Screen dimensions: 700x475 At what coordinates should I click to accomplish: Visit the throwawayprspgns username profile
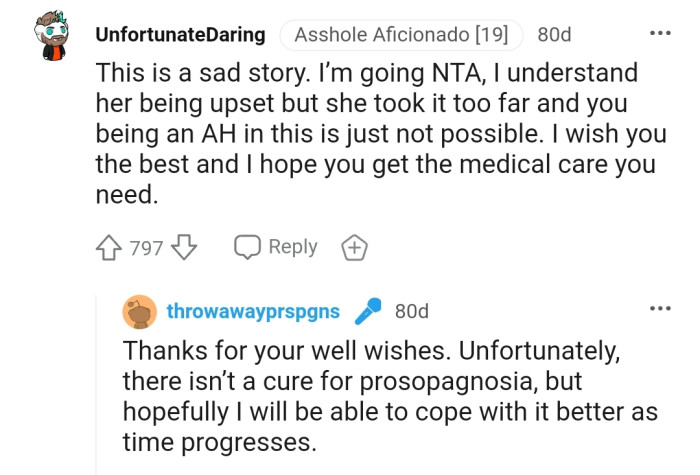253,312
